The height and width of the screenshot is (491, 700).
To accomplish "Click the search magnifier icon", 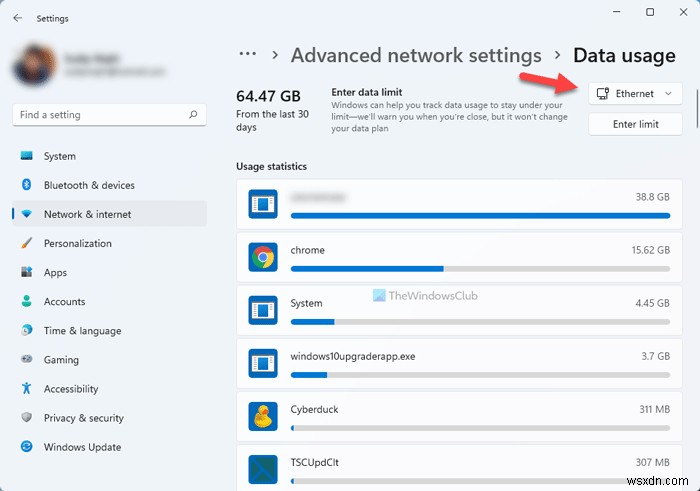I will pyautogui.click(x=193, y=115).
